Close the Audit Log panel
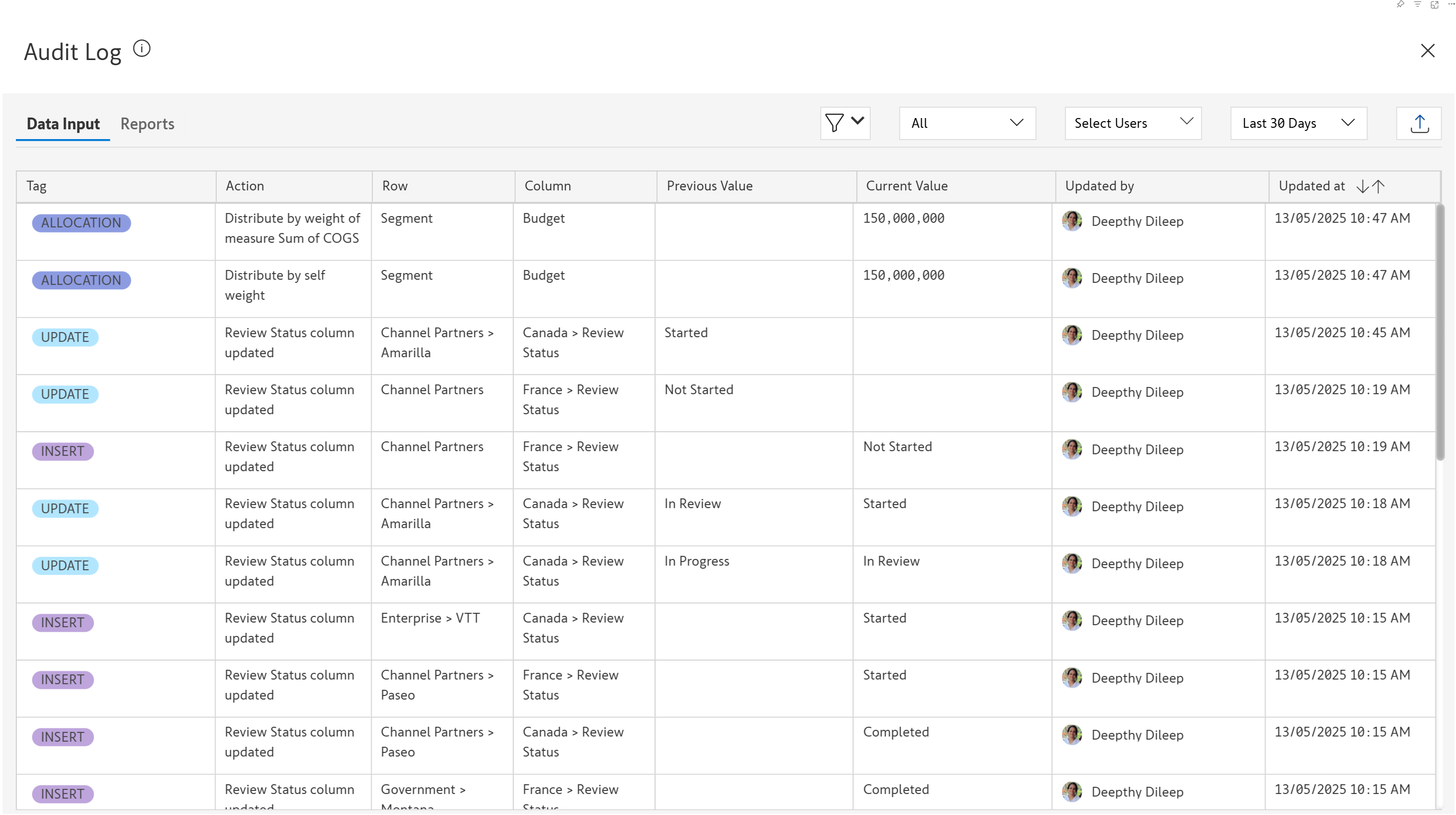The height and width of the screenshot is (815, 1456). pyautogui.click(x=1427, y=50)
